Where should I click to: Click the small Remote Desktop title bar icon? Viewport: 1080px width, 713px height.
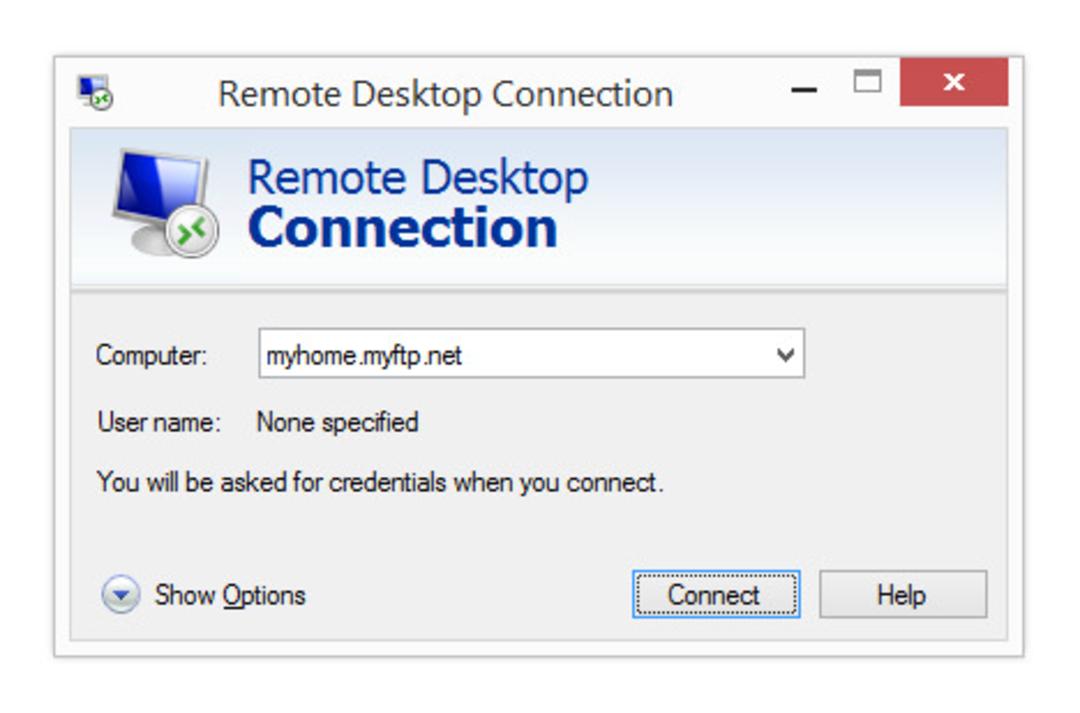[95, 92]
